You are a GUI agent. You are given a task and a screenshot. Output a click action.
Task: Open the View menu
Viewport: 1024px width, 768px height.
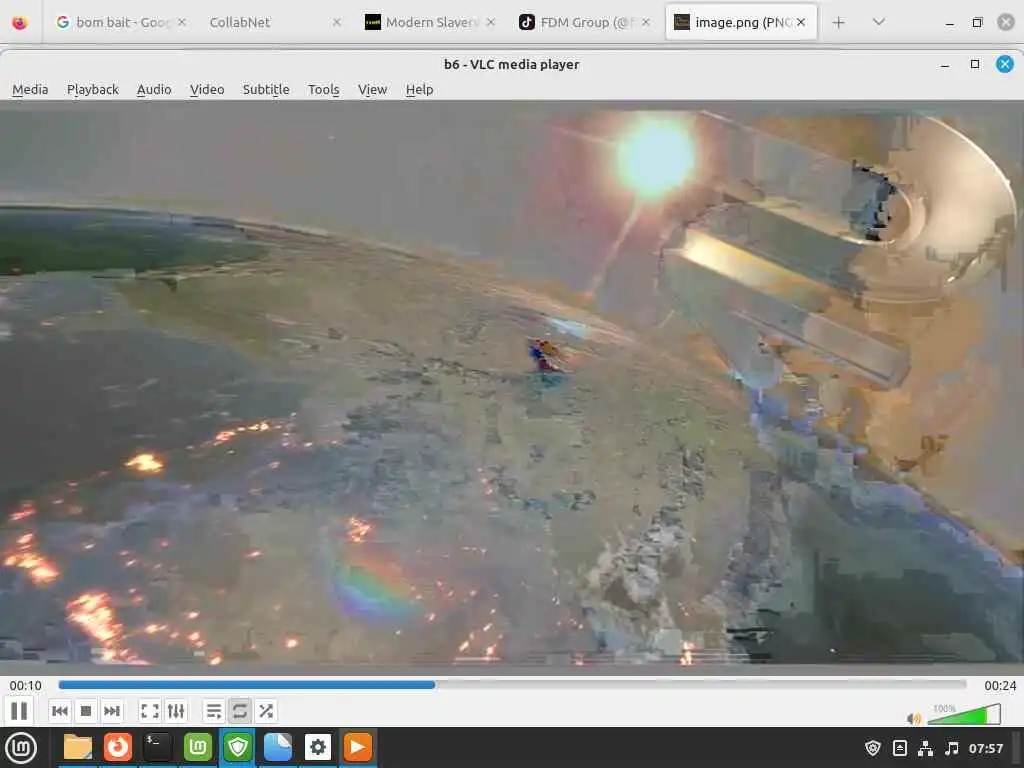click(372, 89)
